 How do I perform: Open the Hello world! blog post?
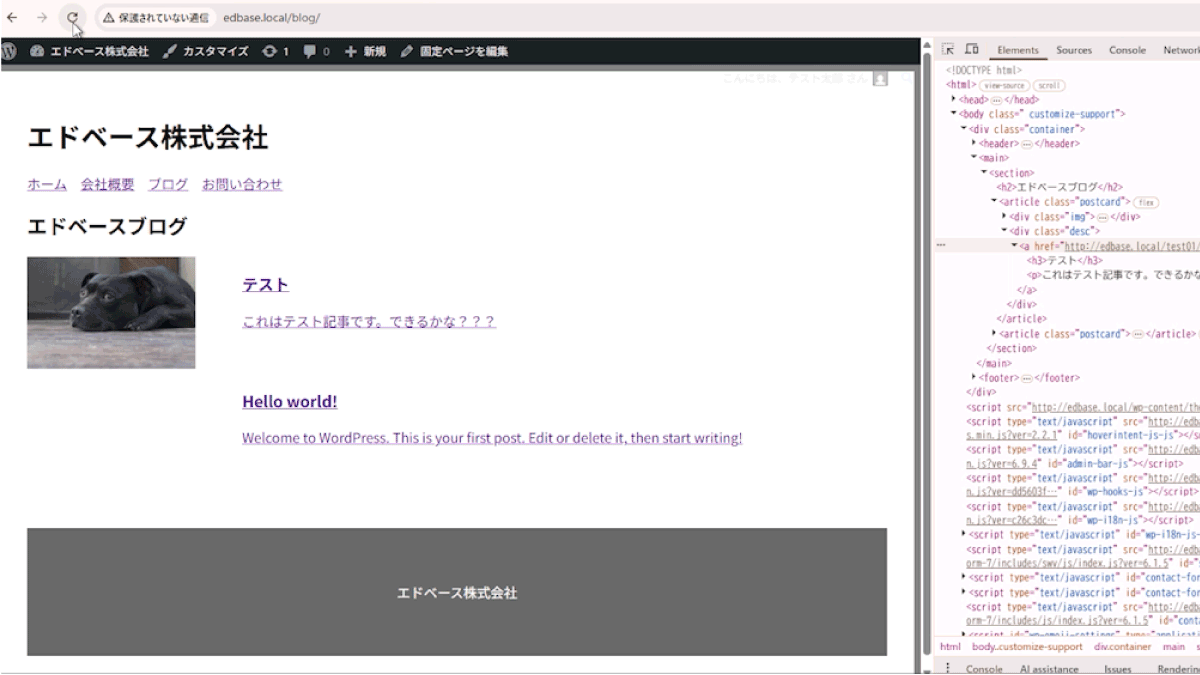click(287, 401)
